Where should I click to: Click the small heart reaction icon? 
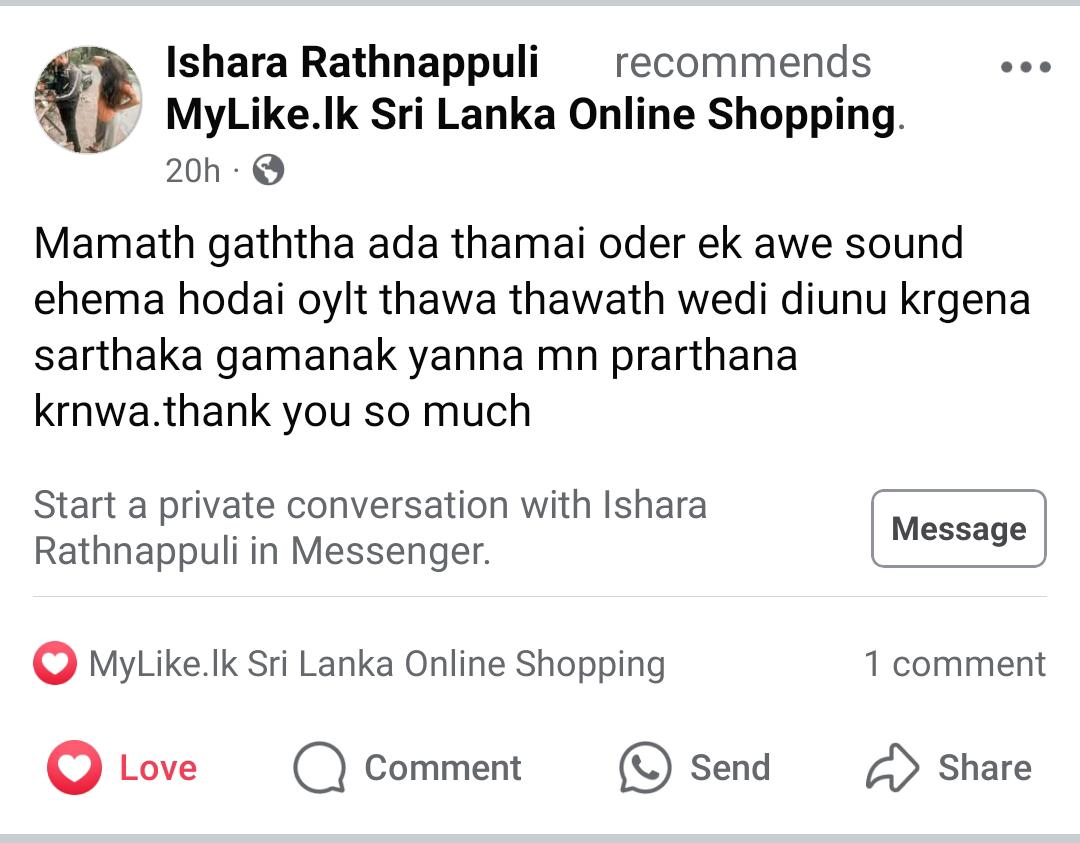click(x=55, y=664)
